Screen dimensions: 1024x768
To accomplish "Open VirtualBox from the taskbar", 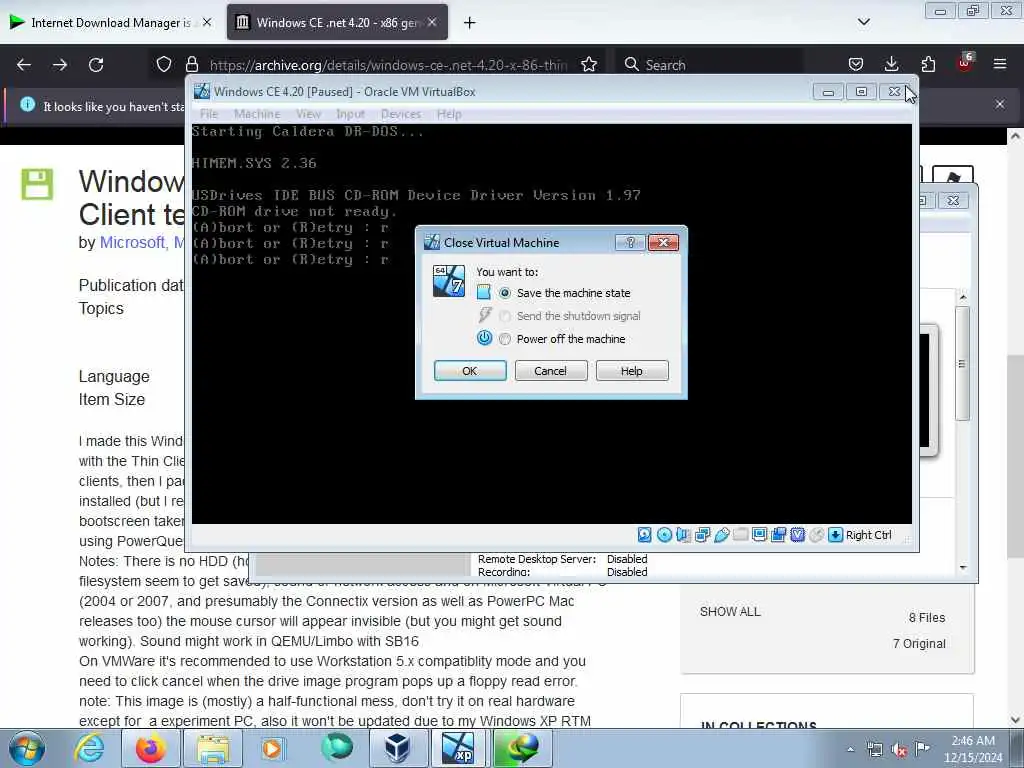I will [396, 748].
